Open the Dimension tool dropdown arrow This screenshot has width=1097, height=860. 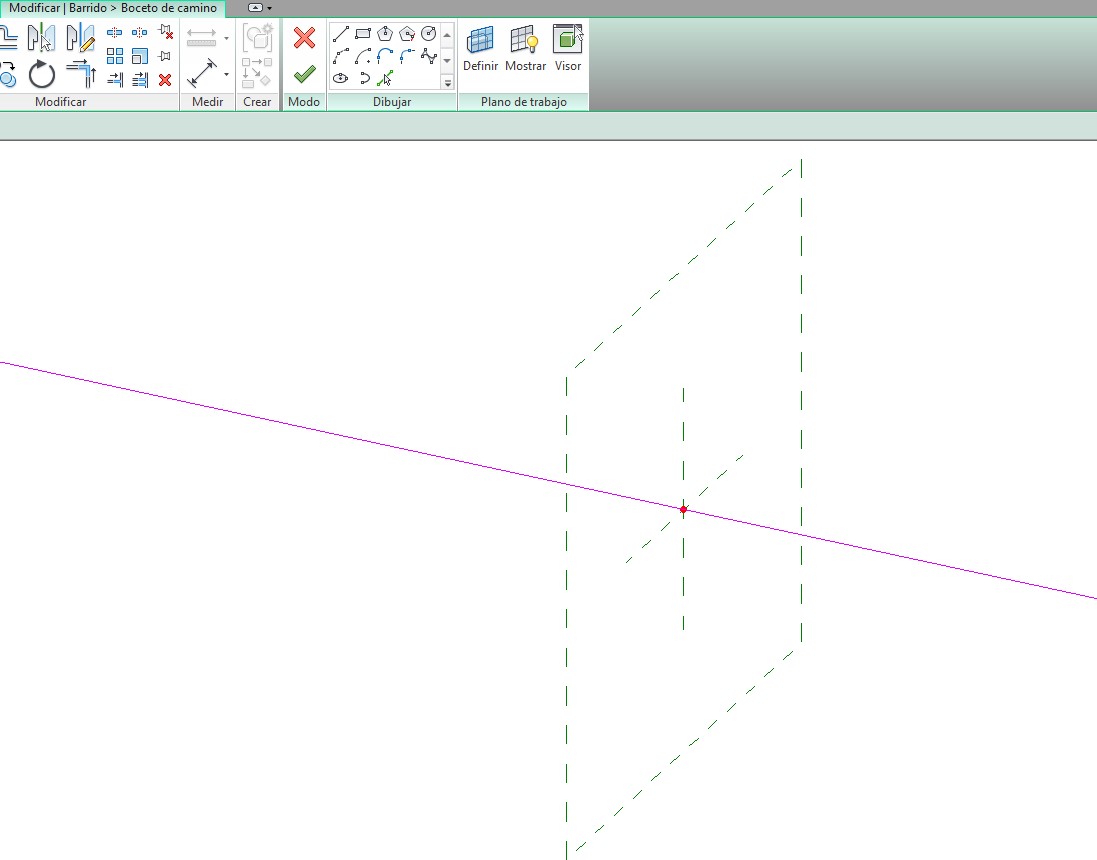point(226,74)
